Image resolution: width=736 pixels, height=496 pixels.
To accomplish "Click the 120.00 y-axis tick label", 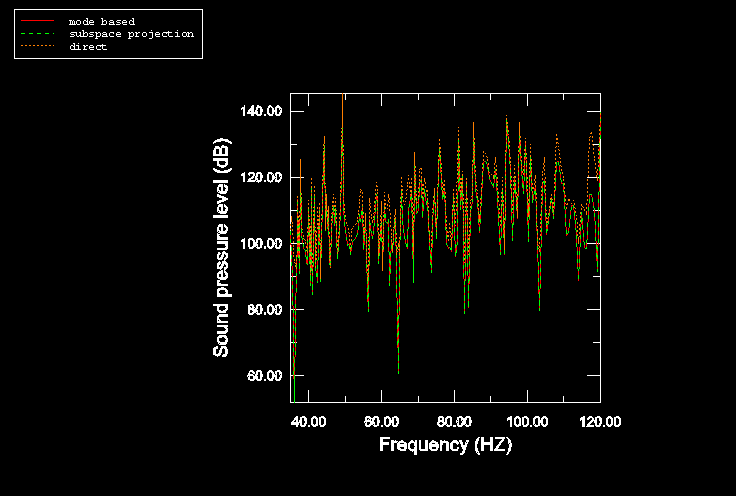I will click(x=261, y=177).
